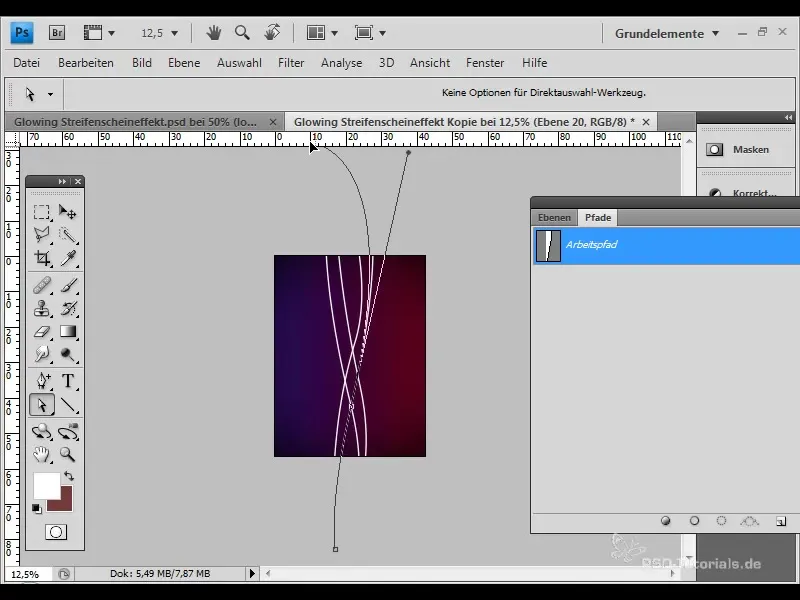Select the Smudge tool

click(41, 354)
